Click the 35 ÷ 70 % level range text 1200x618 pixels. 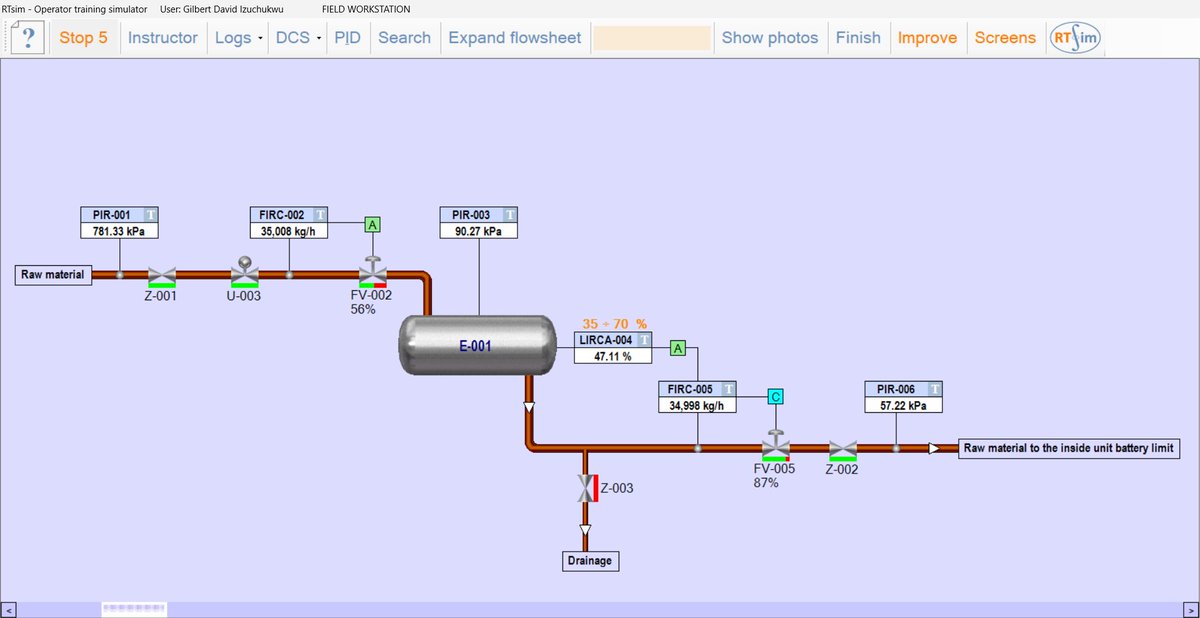click(x=615, y=324)
